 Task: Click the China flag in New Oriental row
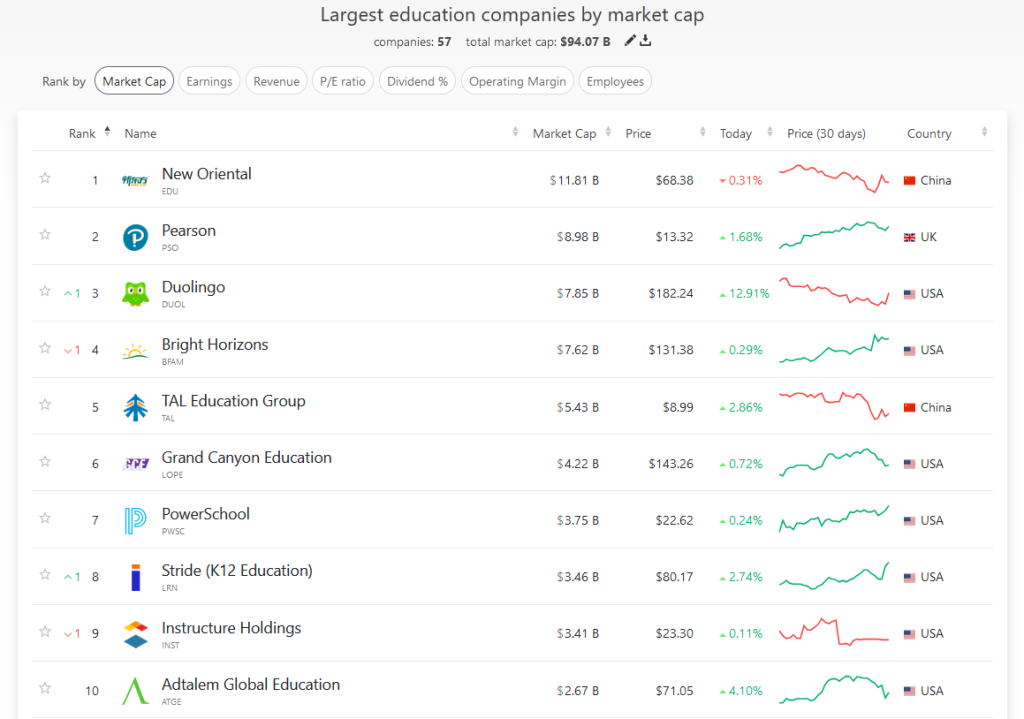909,181
